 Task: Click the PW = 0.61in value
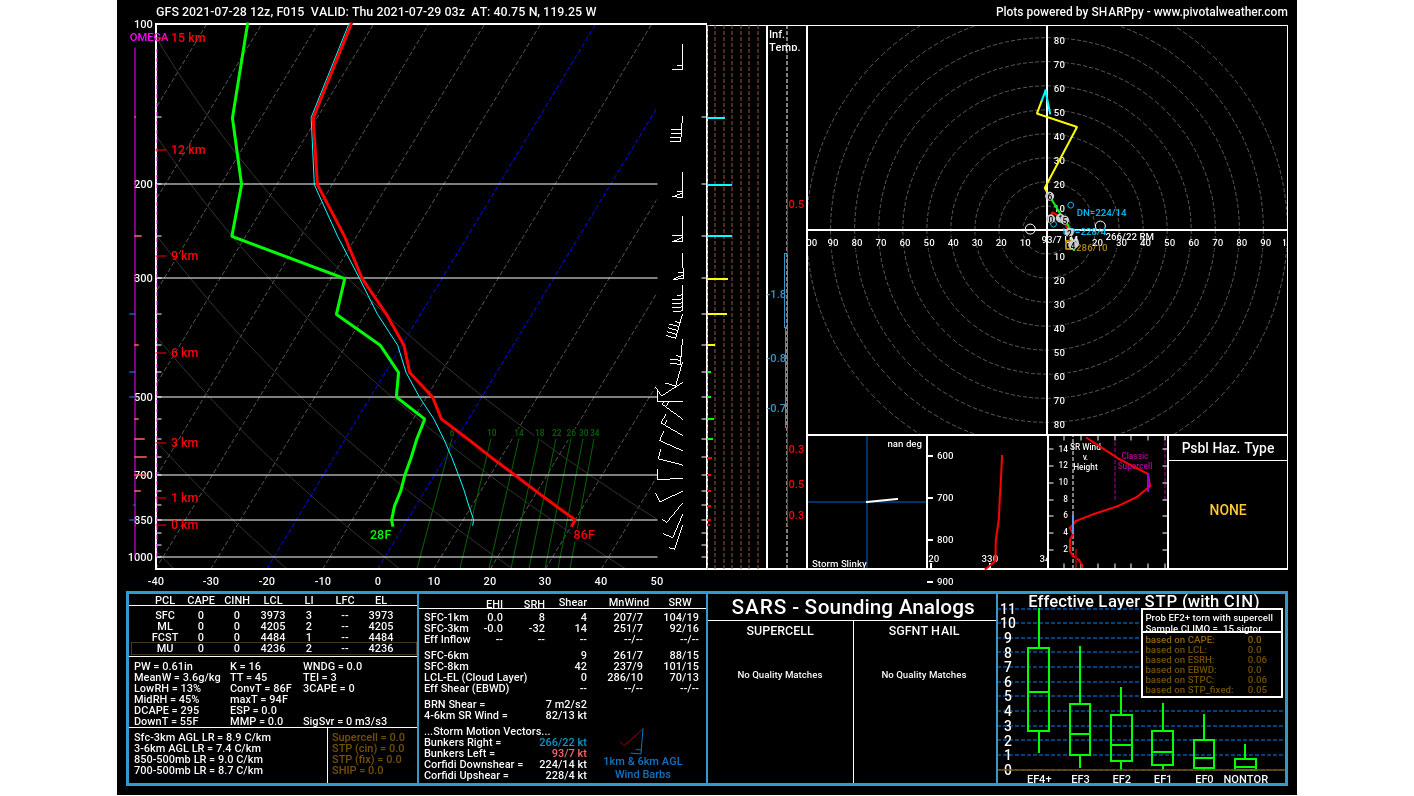coord(162,666)
